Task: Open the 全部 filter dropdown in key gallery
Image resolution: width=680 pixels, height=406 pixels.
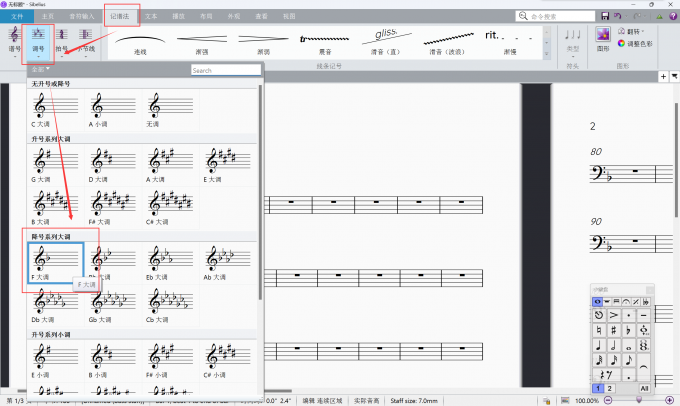Action: click(41, 69)
